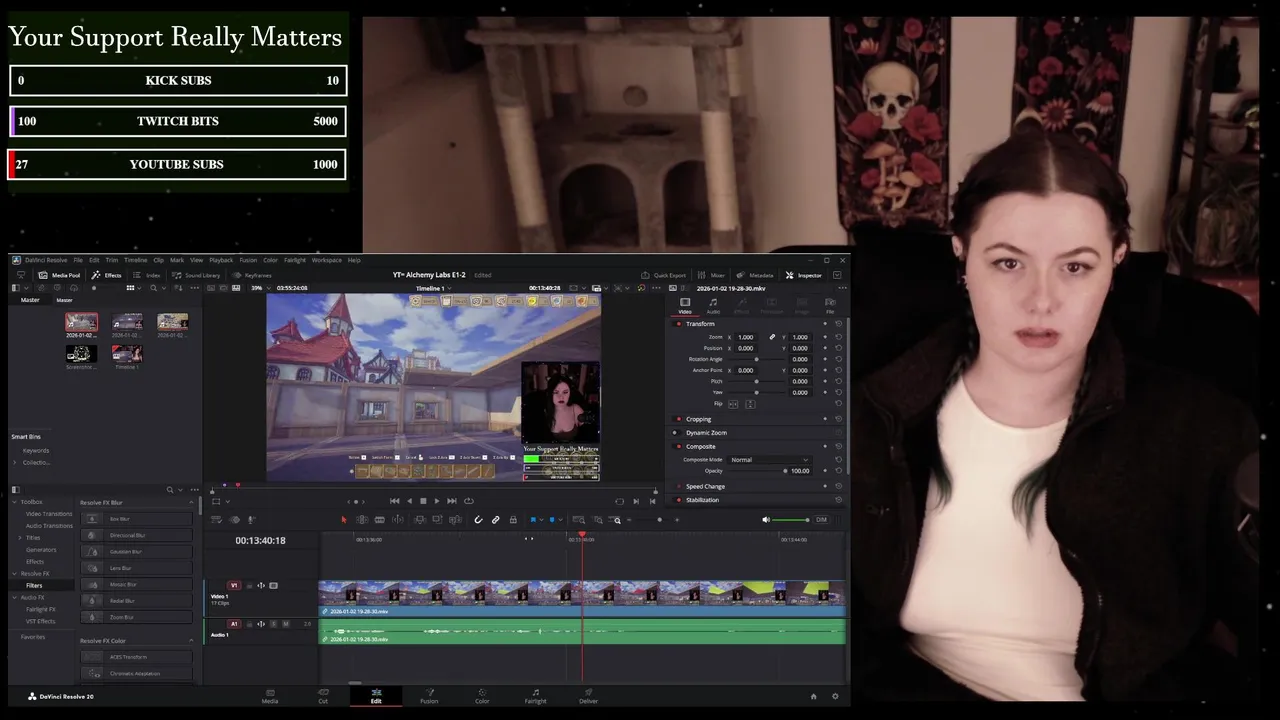The height and width of the screenshot is (720, 1280).
Task: Jump to the first frame
Action: tap(394, 501)
